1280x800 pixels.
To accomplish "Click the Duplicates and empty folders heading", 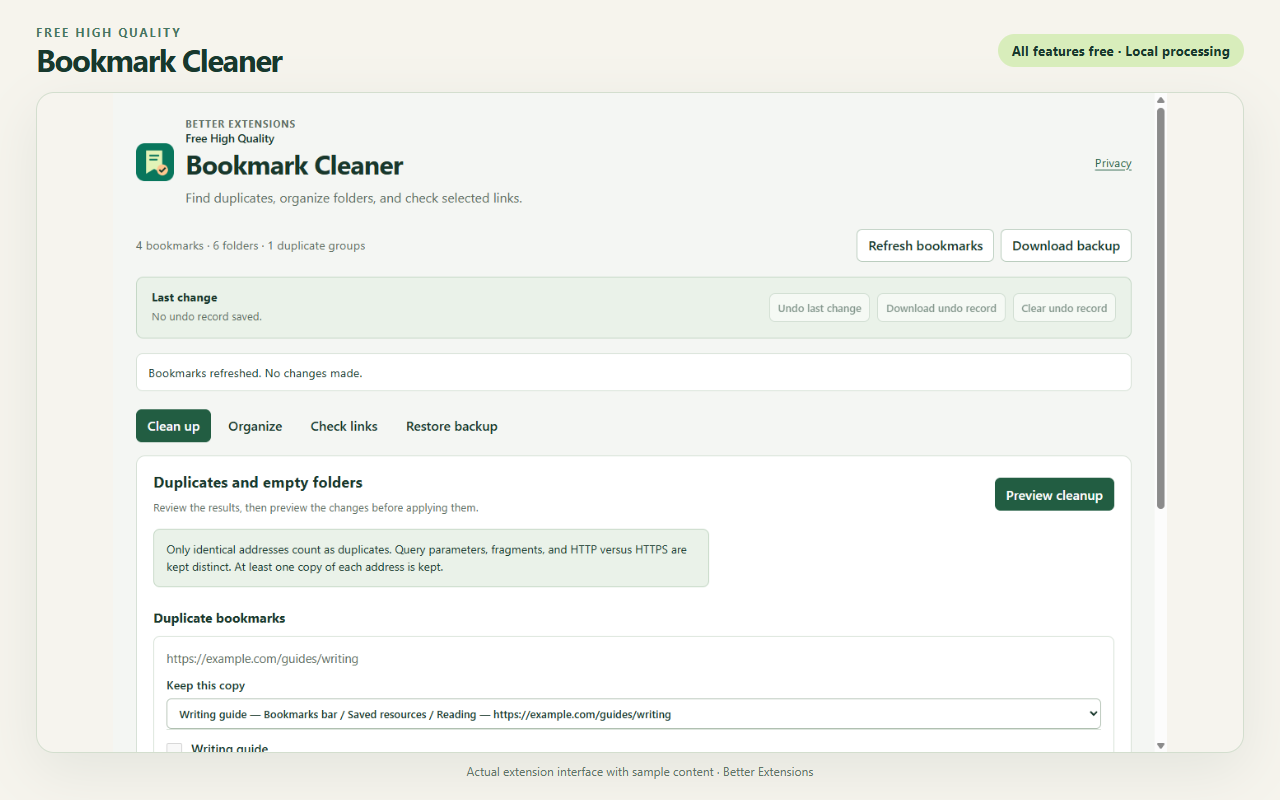I will click(258, 483).
